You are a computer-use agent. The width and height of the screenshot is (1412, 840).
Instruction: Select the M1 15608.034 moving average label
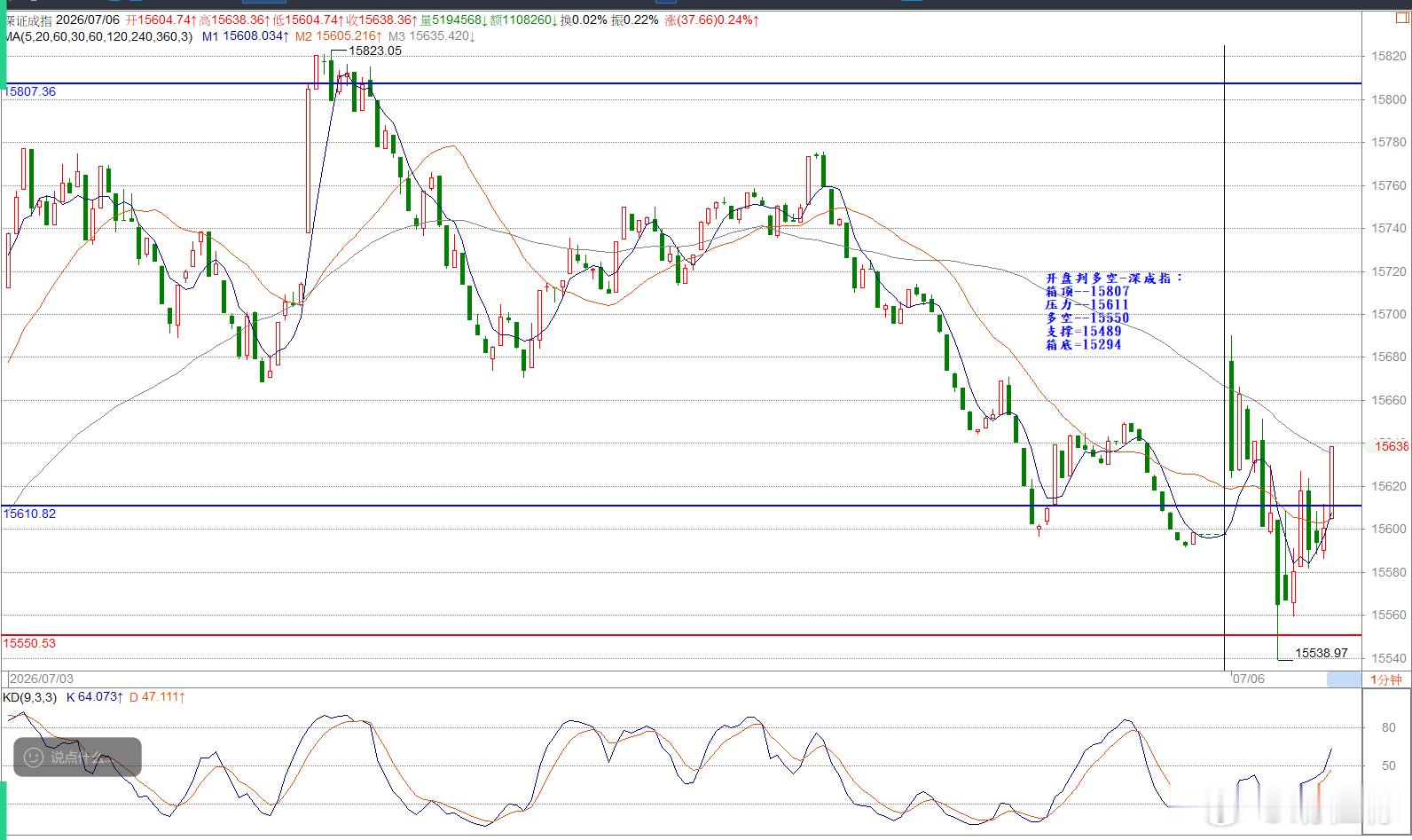click(x=246, y=36)
